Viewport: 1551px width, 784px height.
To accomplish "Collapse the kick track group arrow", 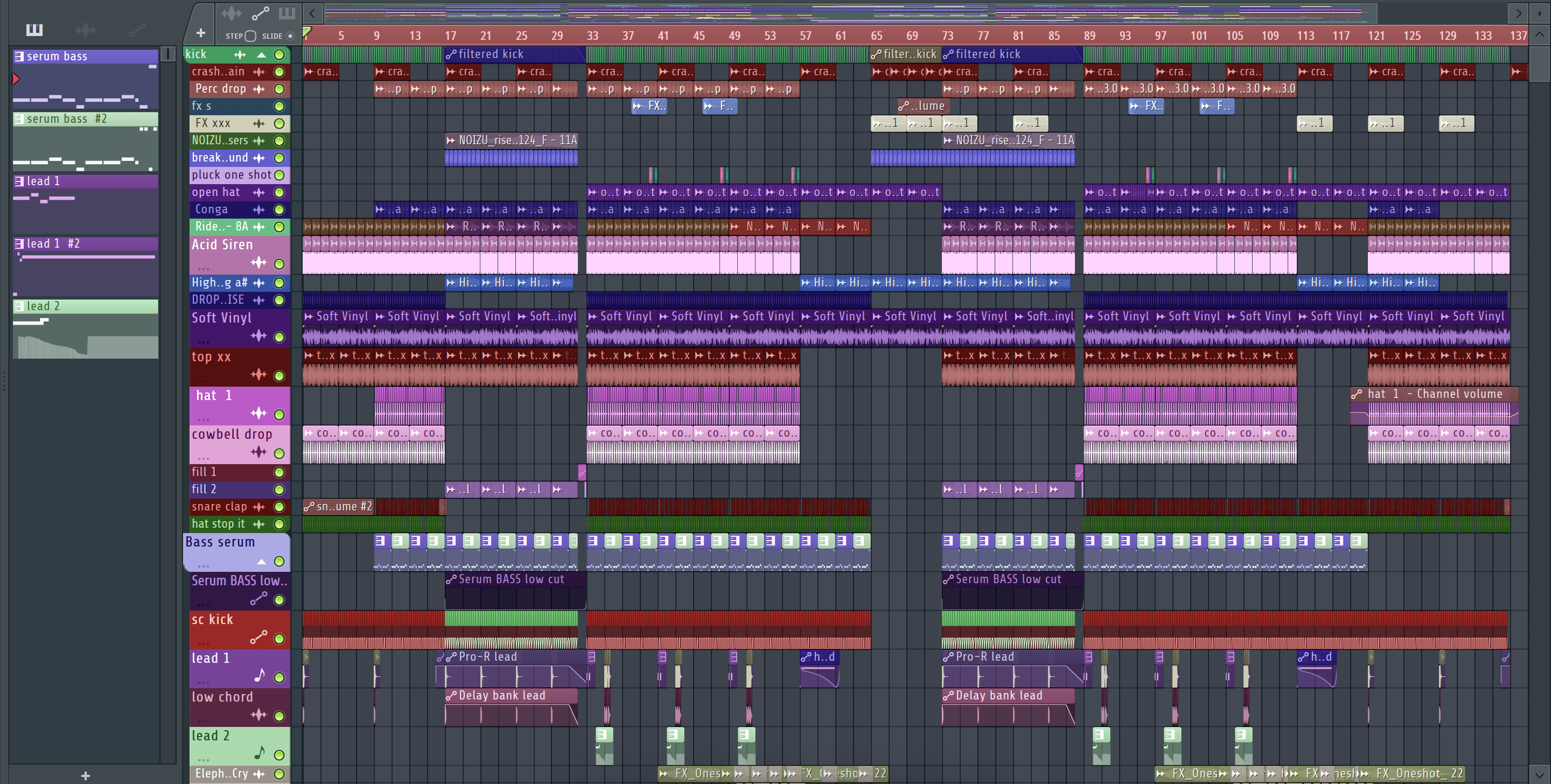I will click(261, 55).
